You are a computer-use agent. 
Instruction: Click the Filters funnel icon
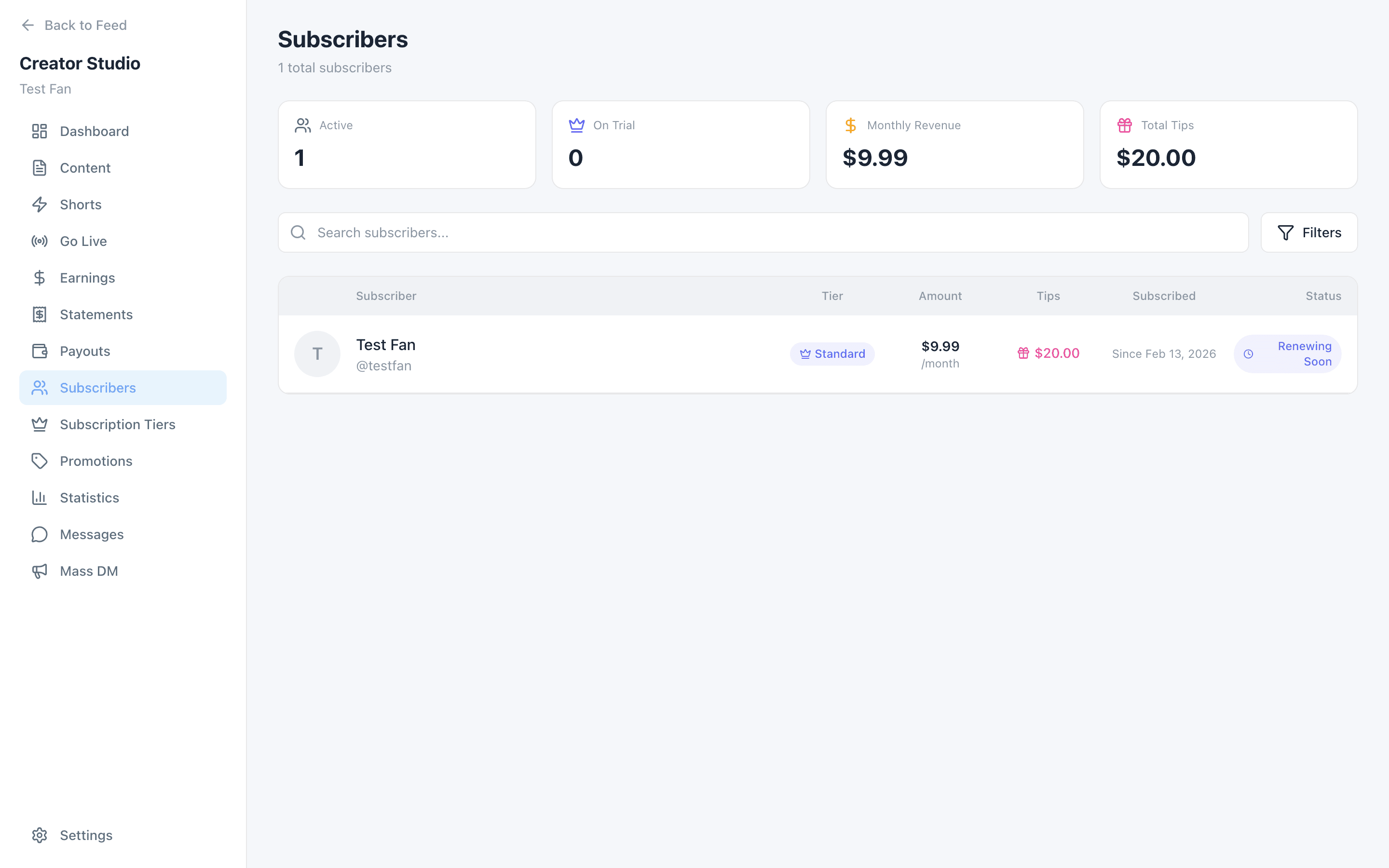[1286, 232]
